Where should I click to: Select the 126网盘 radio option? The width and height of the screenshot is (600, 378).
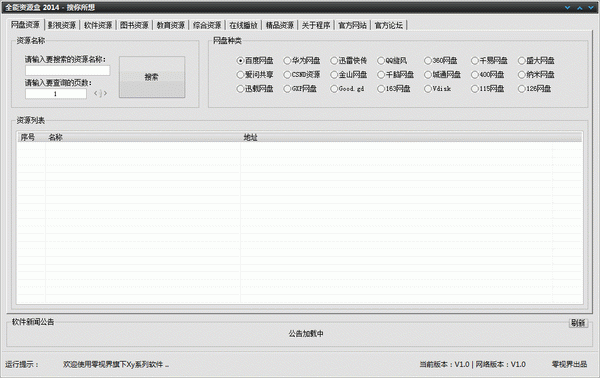(x=535, y=89)
